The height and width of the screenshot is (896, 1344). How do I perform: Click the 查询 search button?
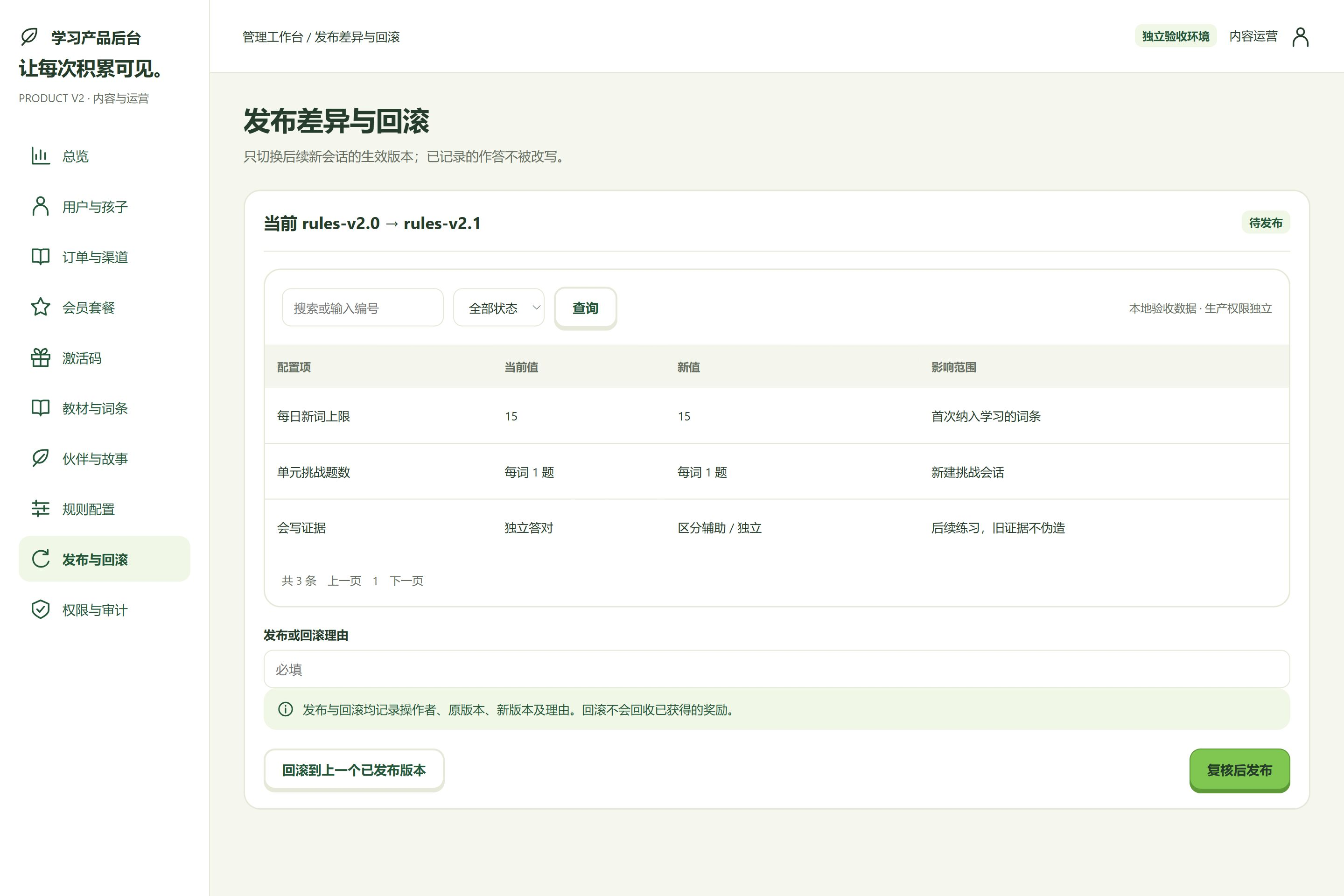(x=585, y=308)
